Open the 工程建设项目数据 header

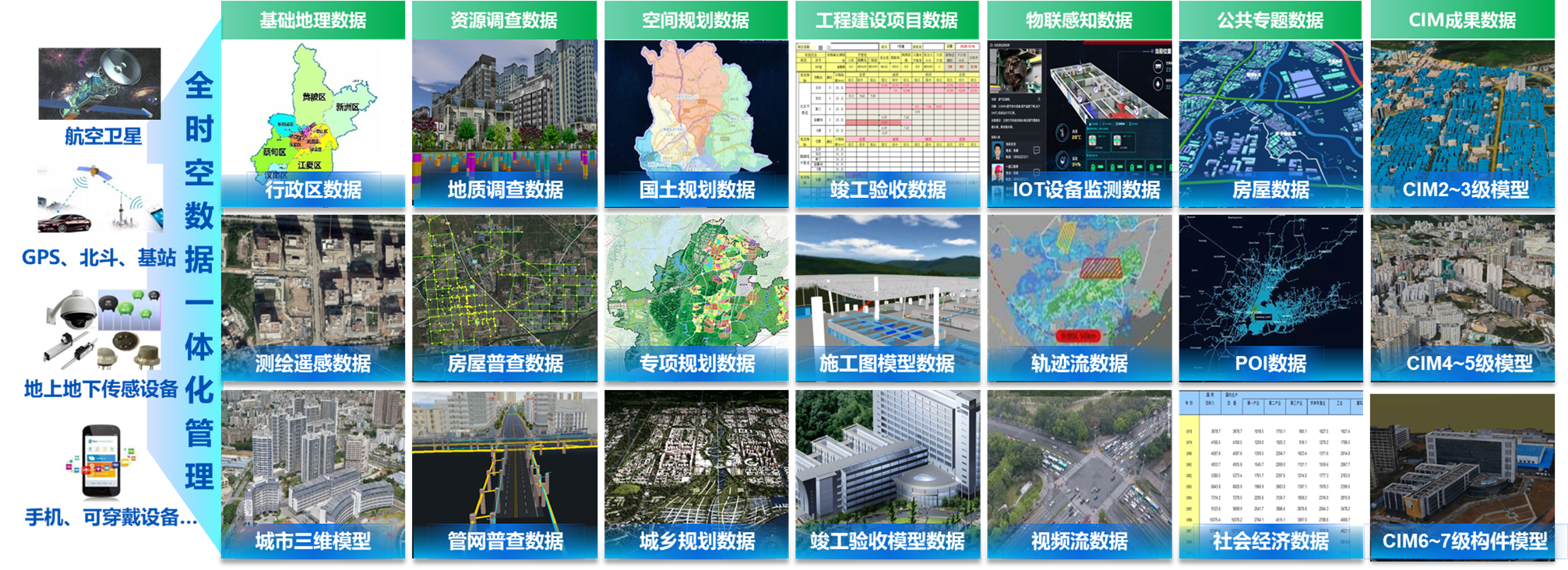(x=887, y=20)
